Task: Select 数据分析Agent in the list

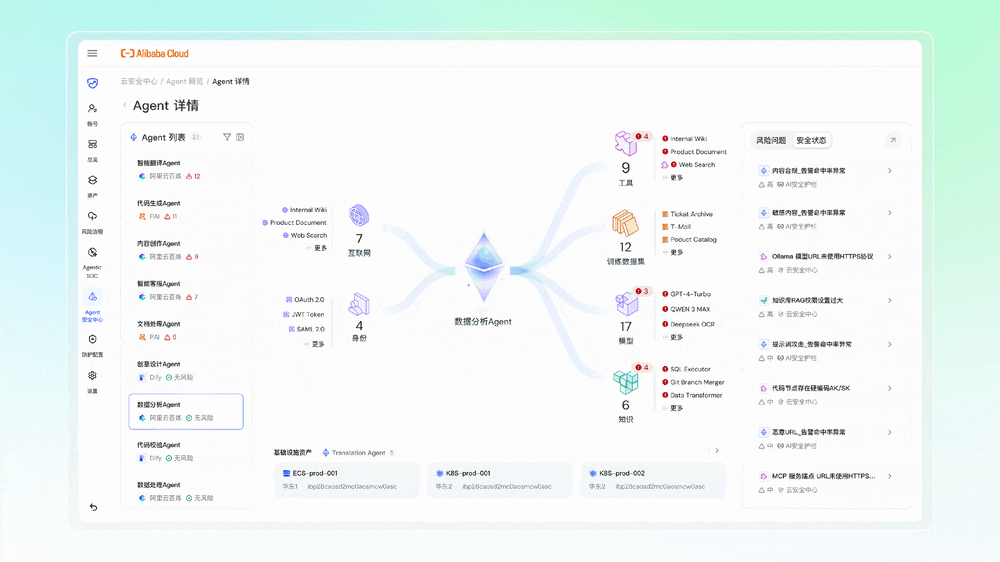Action: [186, 411]
